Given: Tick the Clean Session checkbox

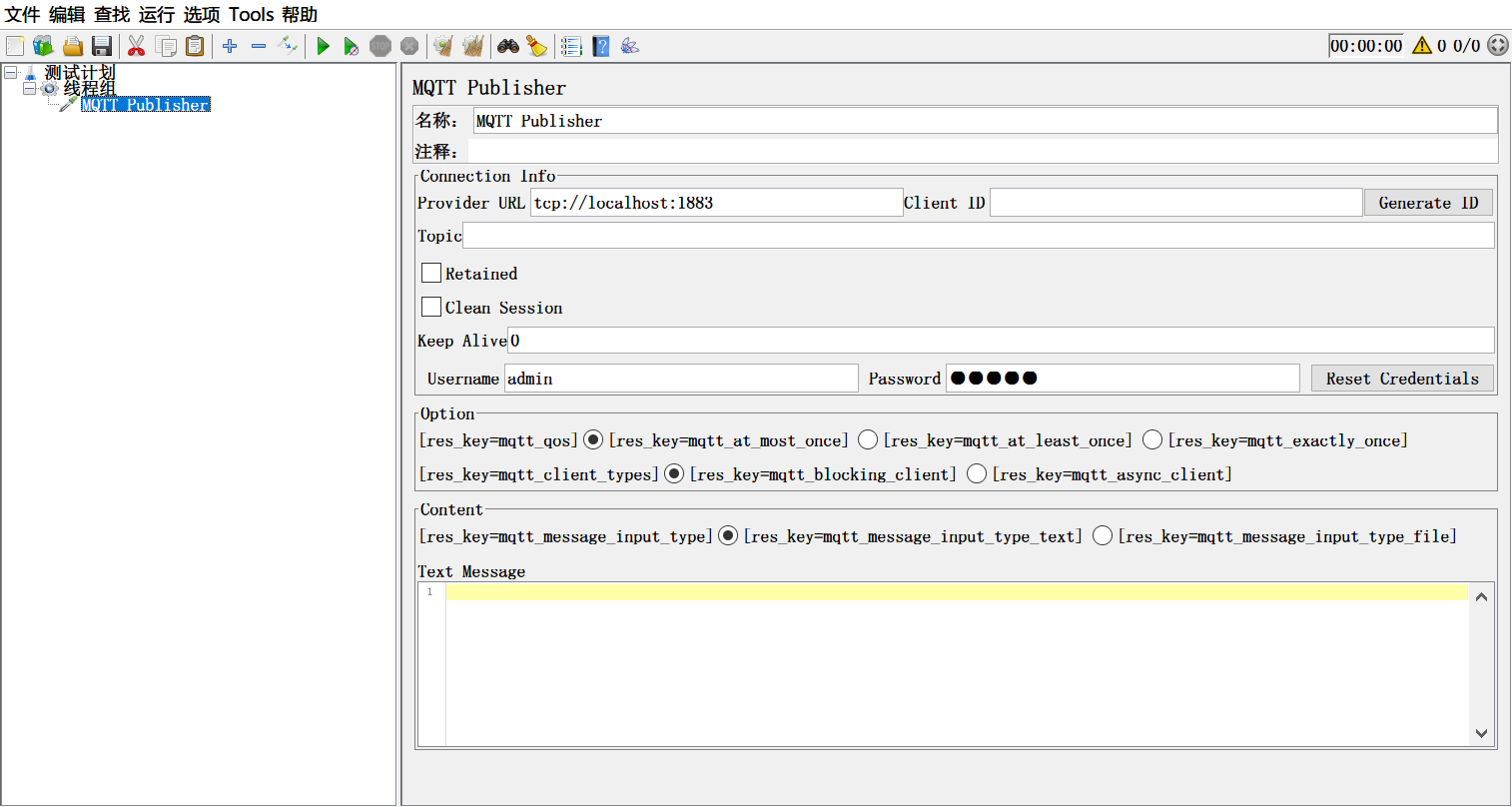Looking at the screenshot, I should 431,307.
